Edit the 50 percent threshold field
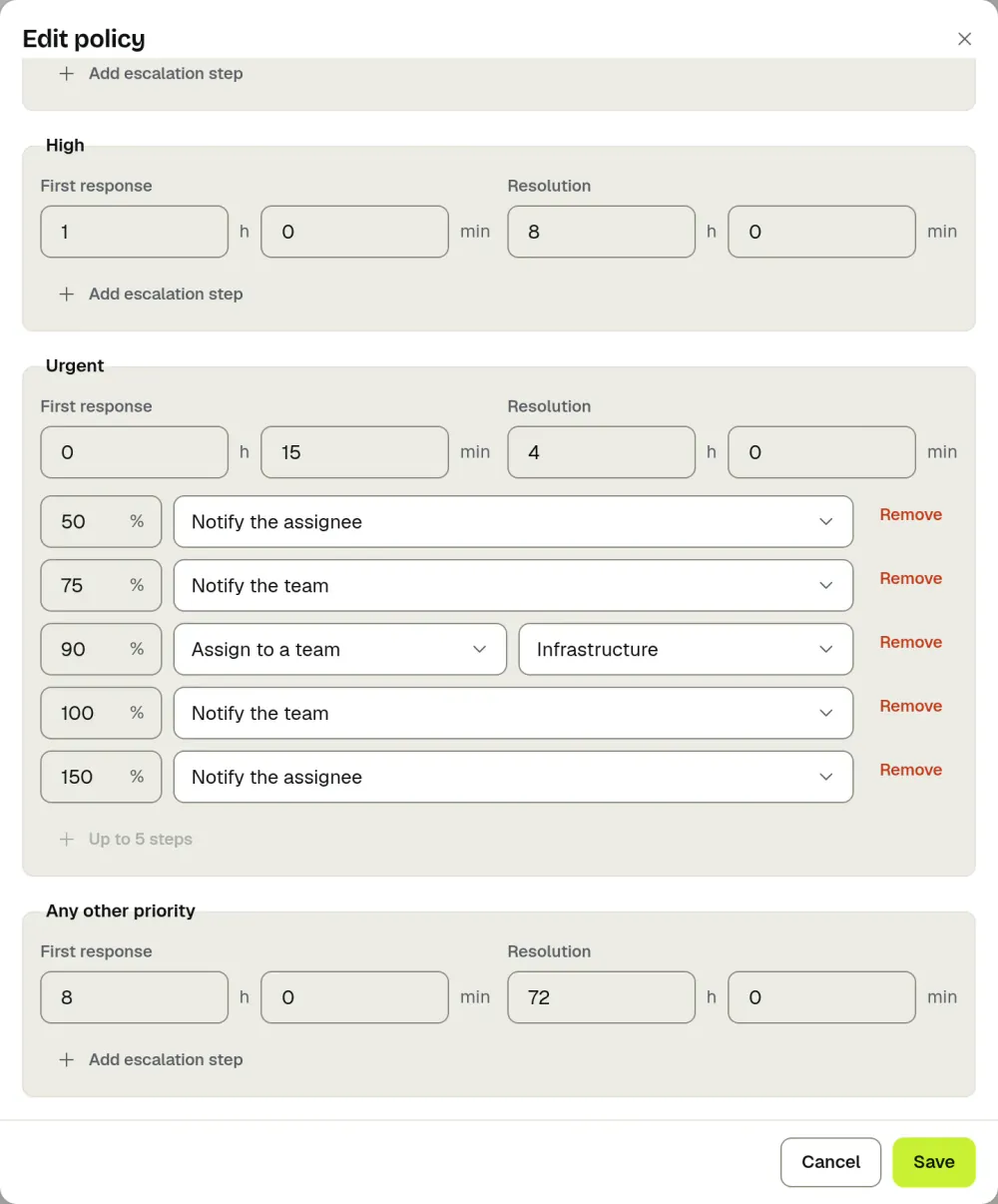The image size is (998, 1204). click(101, 521)
